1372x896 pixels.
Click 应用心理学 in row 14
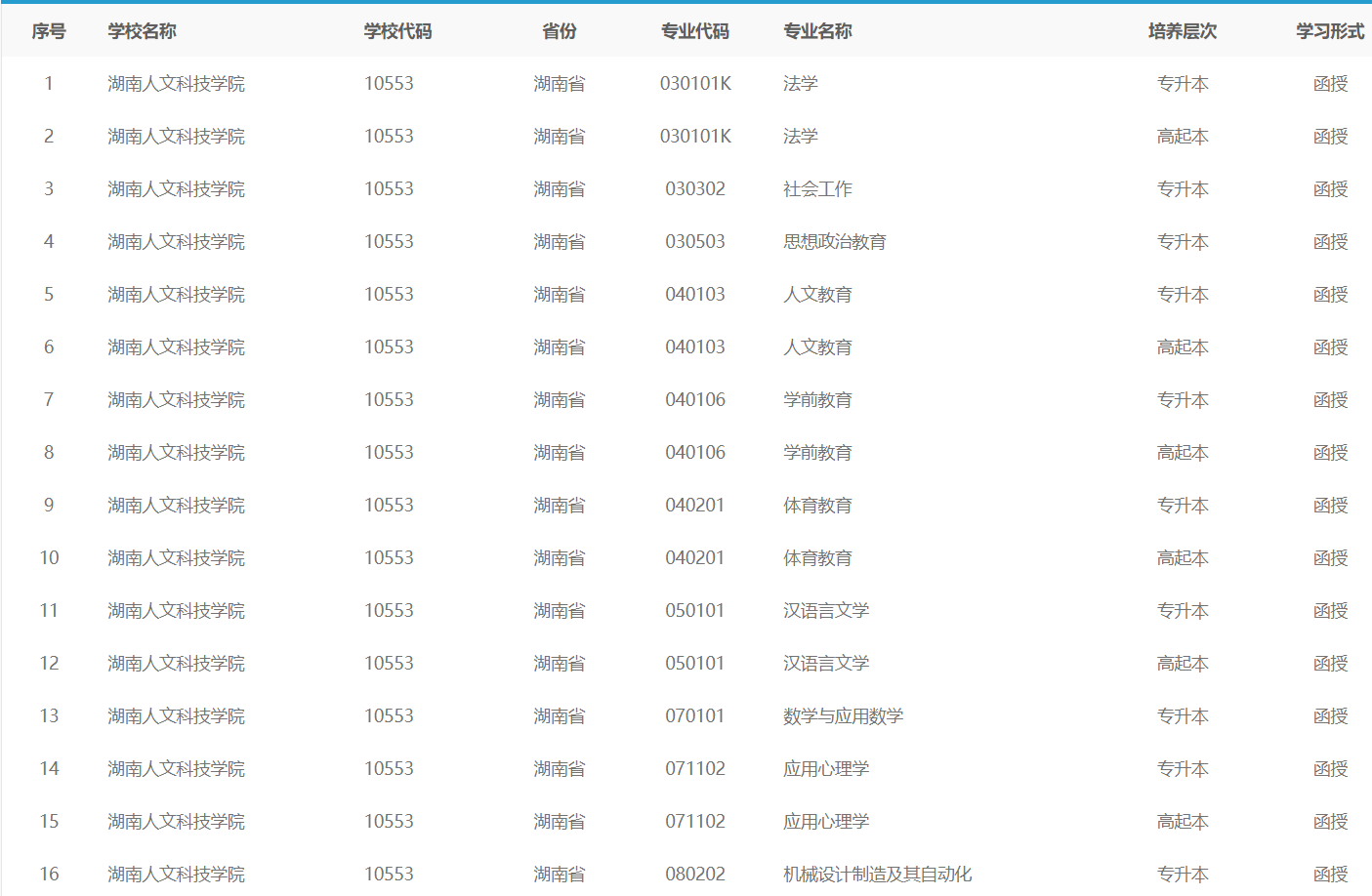pyautogui.click(x=826, y=769)
